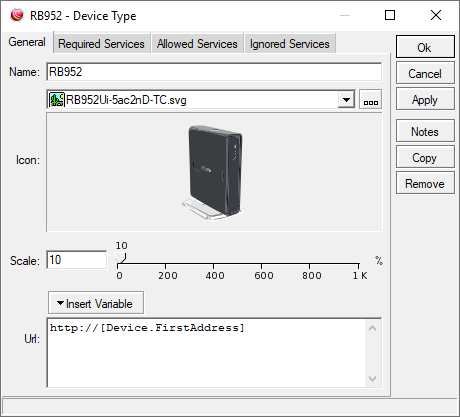460x417 pixels.
Task: Click the Name field containing RB952
Action: [x=214, y=72]
